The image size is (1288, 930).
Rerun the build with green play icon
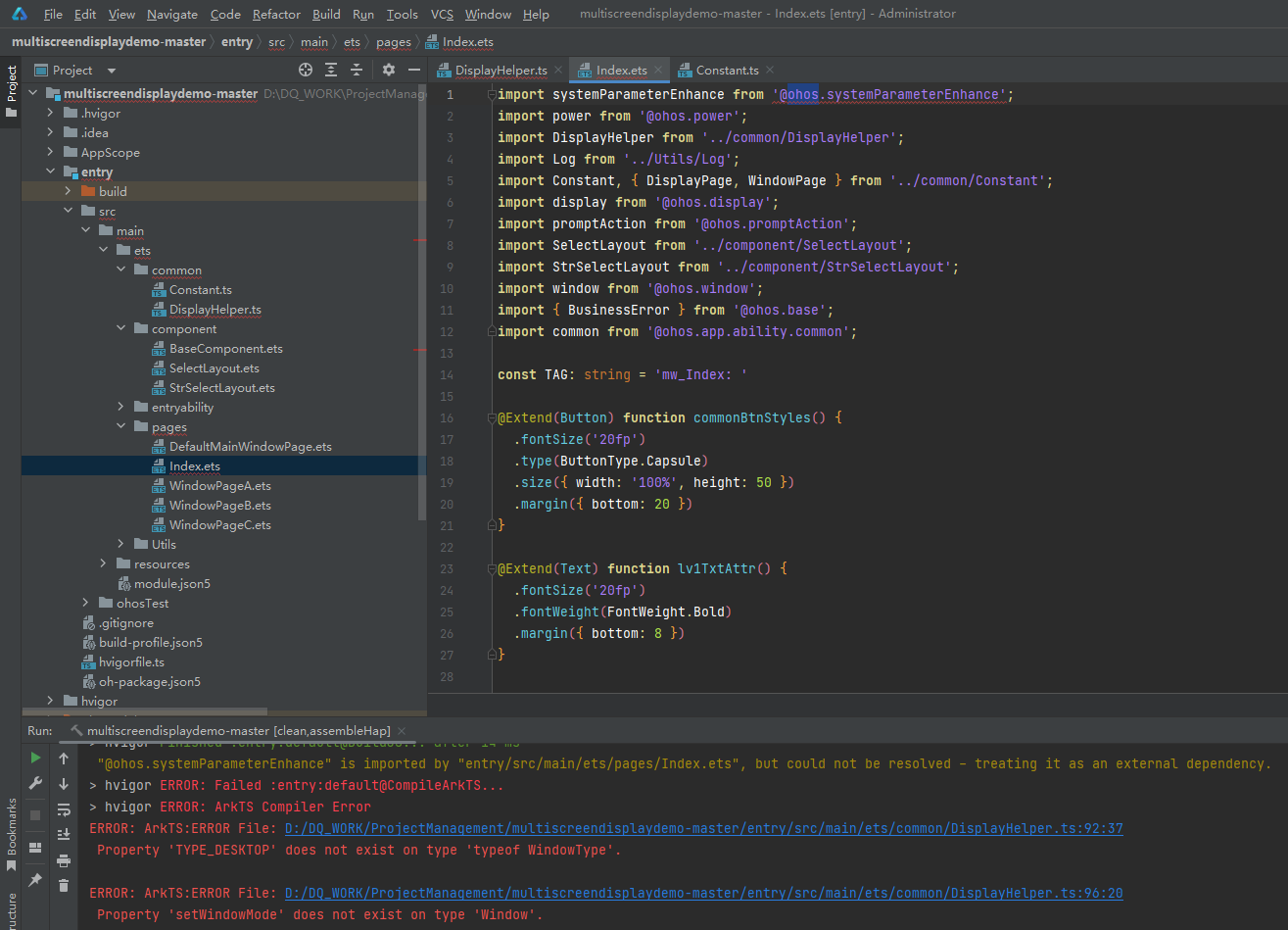point(35,758)
